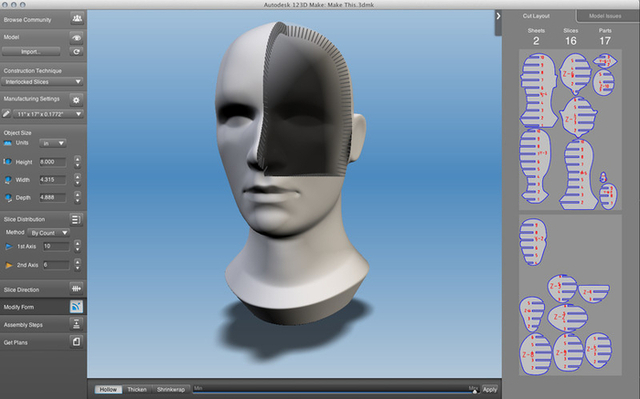640x399 pixels.
Task: Click the Apply button
Action: (x=489, y=390)
